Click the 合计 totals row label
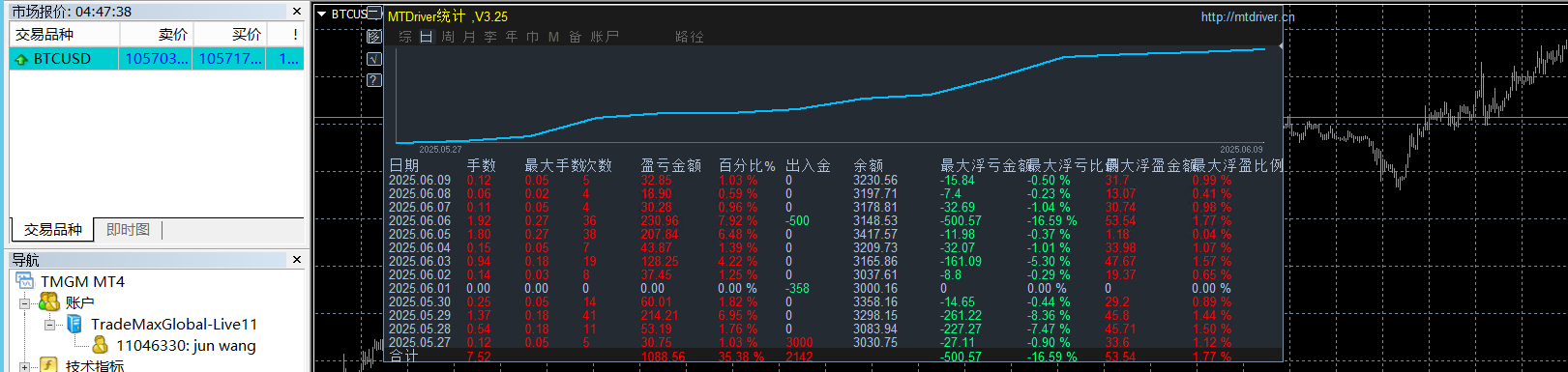The image size is (1568, 372). (x=404, y=357)
